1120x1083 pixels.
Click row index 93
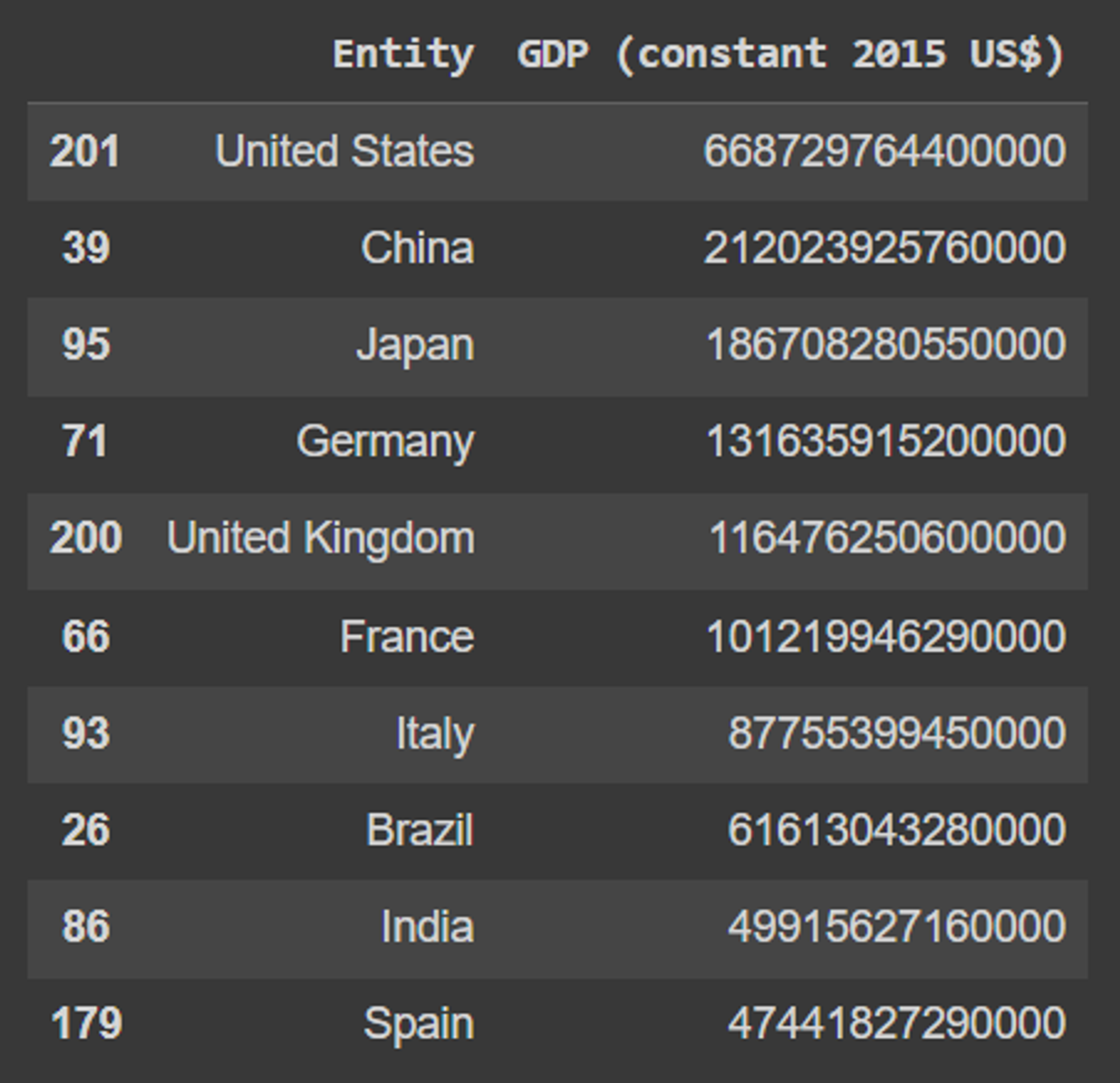point(86,733)
